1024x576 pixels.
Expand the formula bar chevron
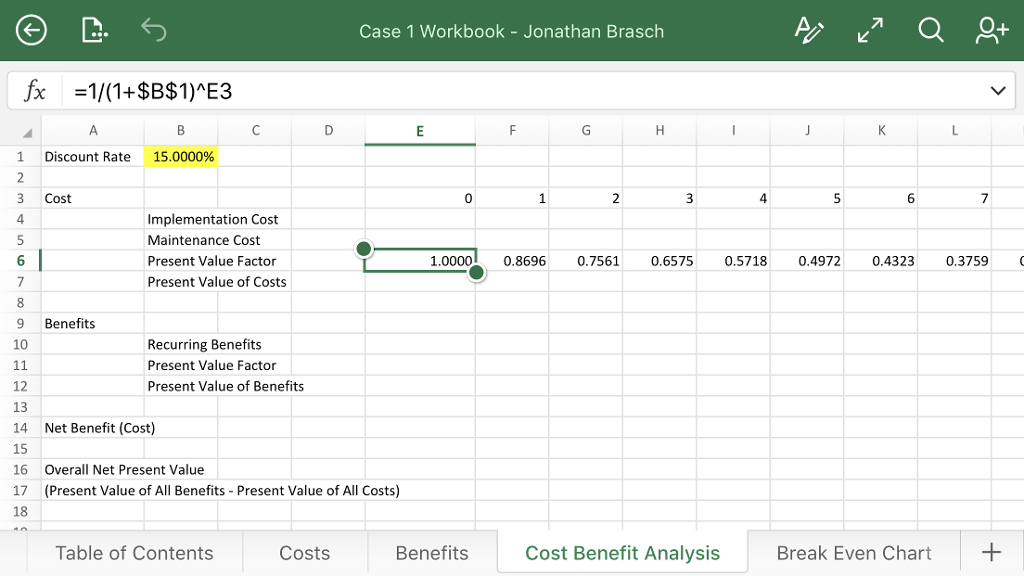[x=997, y=91]
